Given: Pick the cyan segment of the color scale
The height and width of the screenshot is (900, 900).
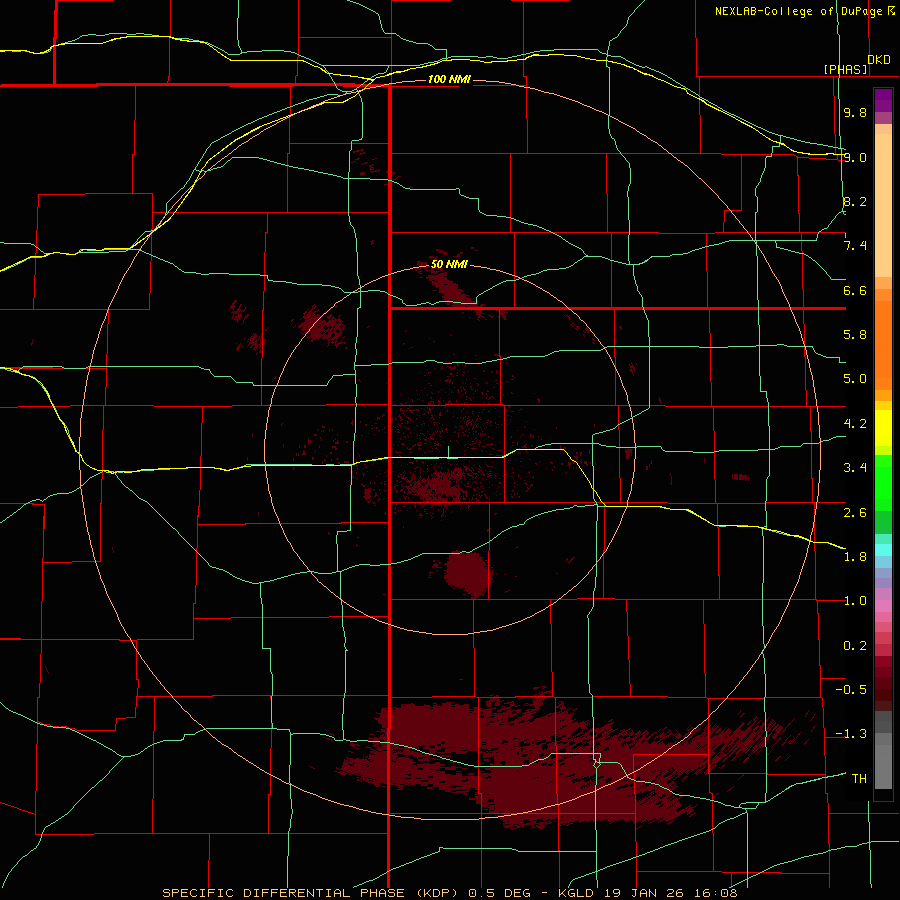Looking at the screenshot, I should point(883,550).
